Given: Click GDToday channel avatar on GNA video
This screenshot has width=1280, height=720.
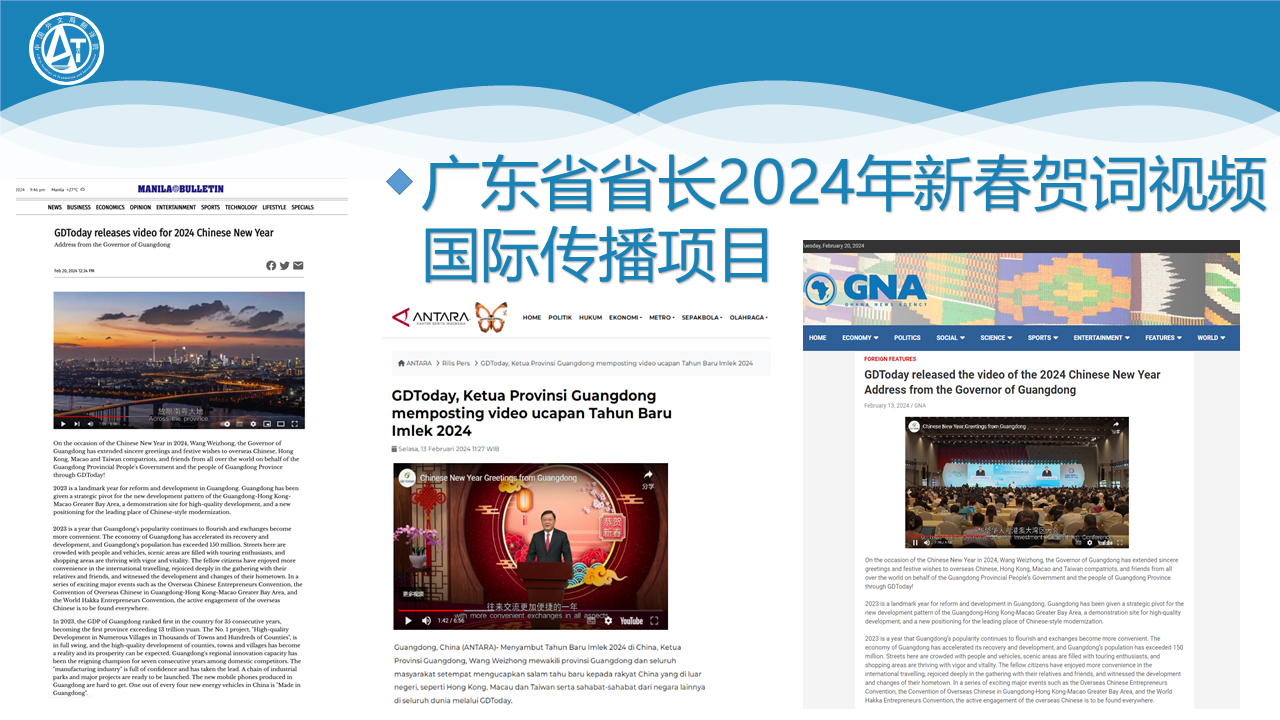Looking at the screenshot, I should click(x=914, y=427).
